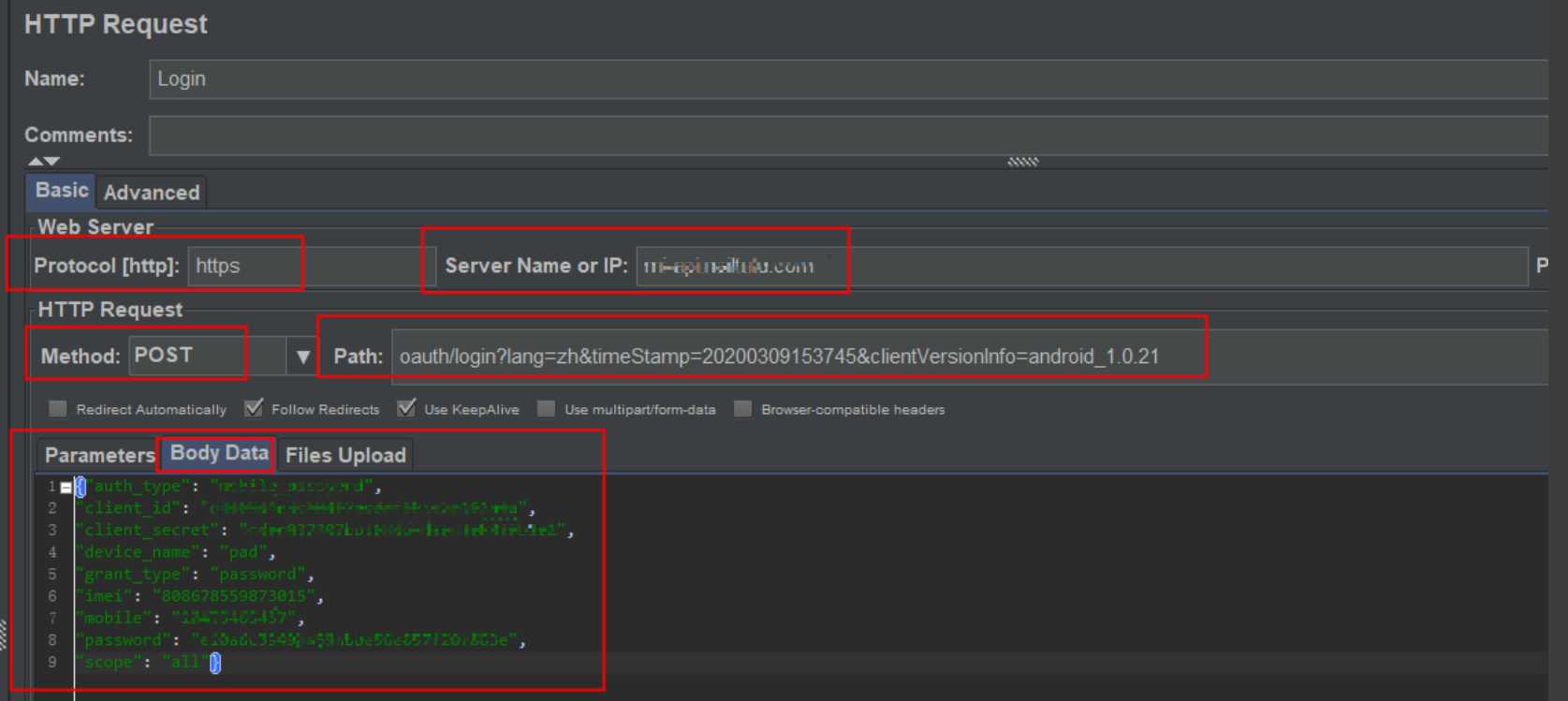Enable Redirect Automatically checkbox

[58, 409]
